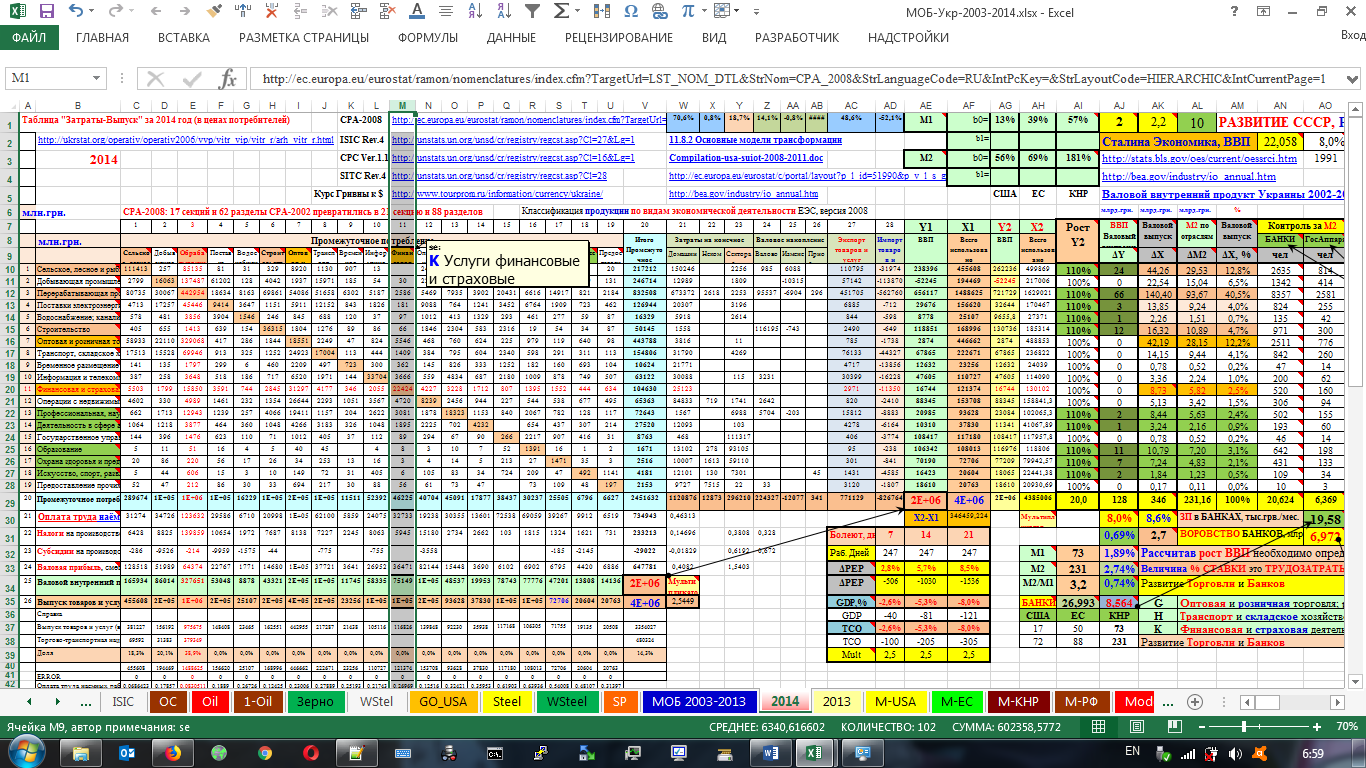
Task: Click the Insert Function fx icon
Action: pos(228,79)
